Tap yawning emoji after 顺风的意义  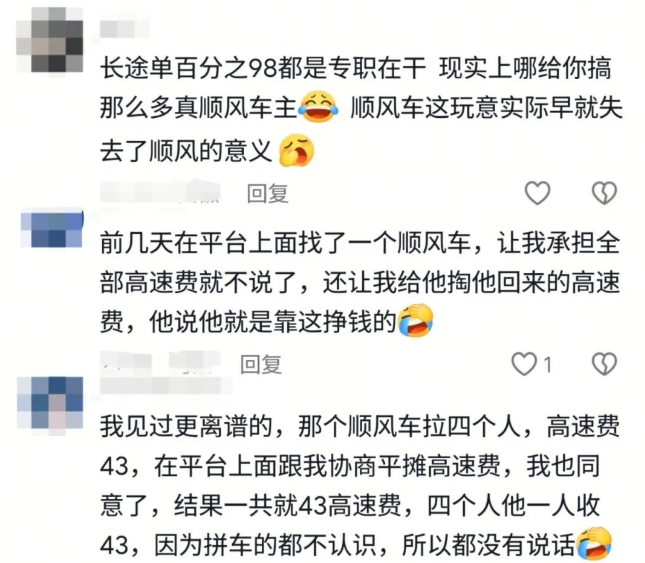tap(296, 151)
